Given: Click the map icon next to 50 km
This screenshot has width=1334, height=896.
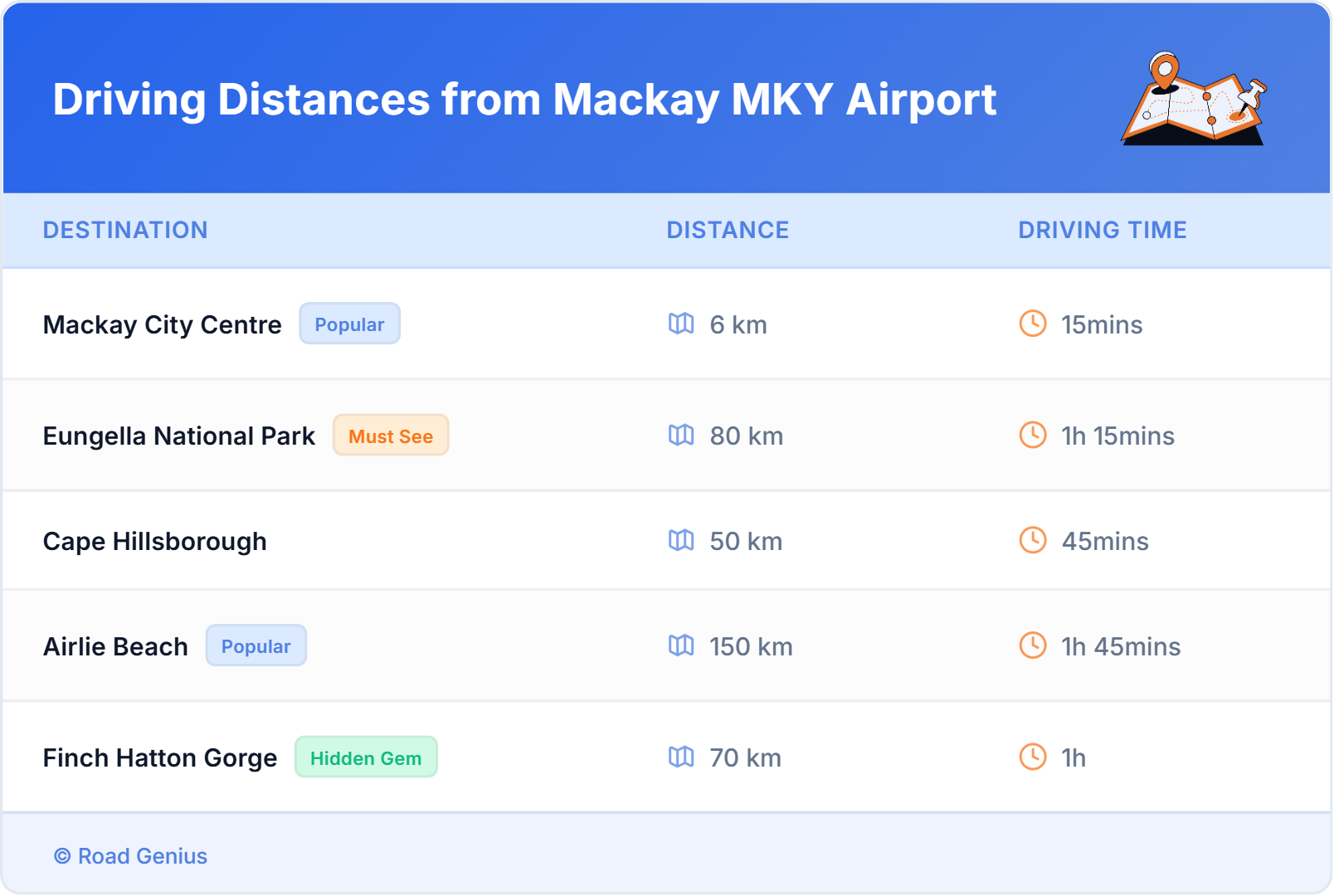Looking at the screenshot, I should pos(682,541).
